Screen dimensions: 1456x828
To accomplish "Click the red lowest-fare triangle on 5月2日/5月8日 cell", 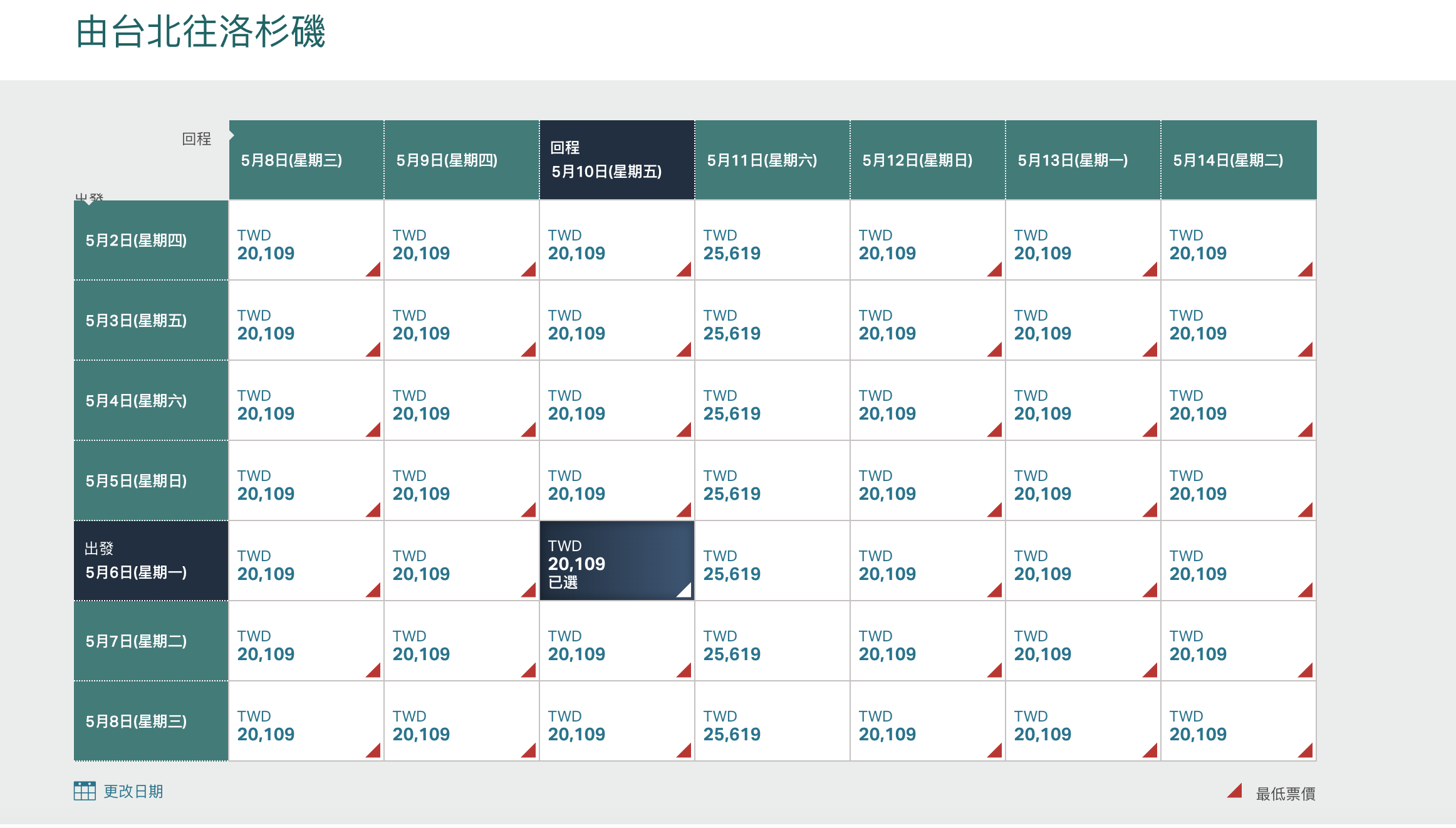I will (x=372, y=271).
